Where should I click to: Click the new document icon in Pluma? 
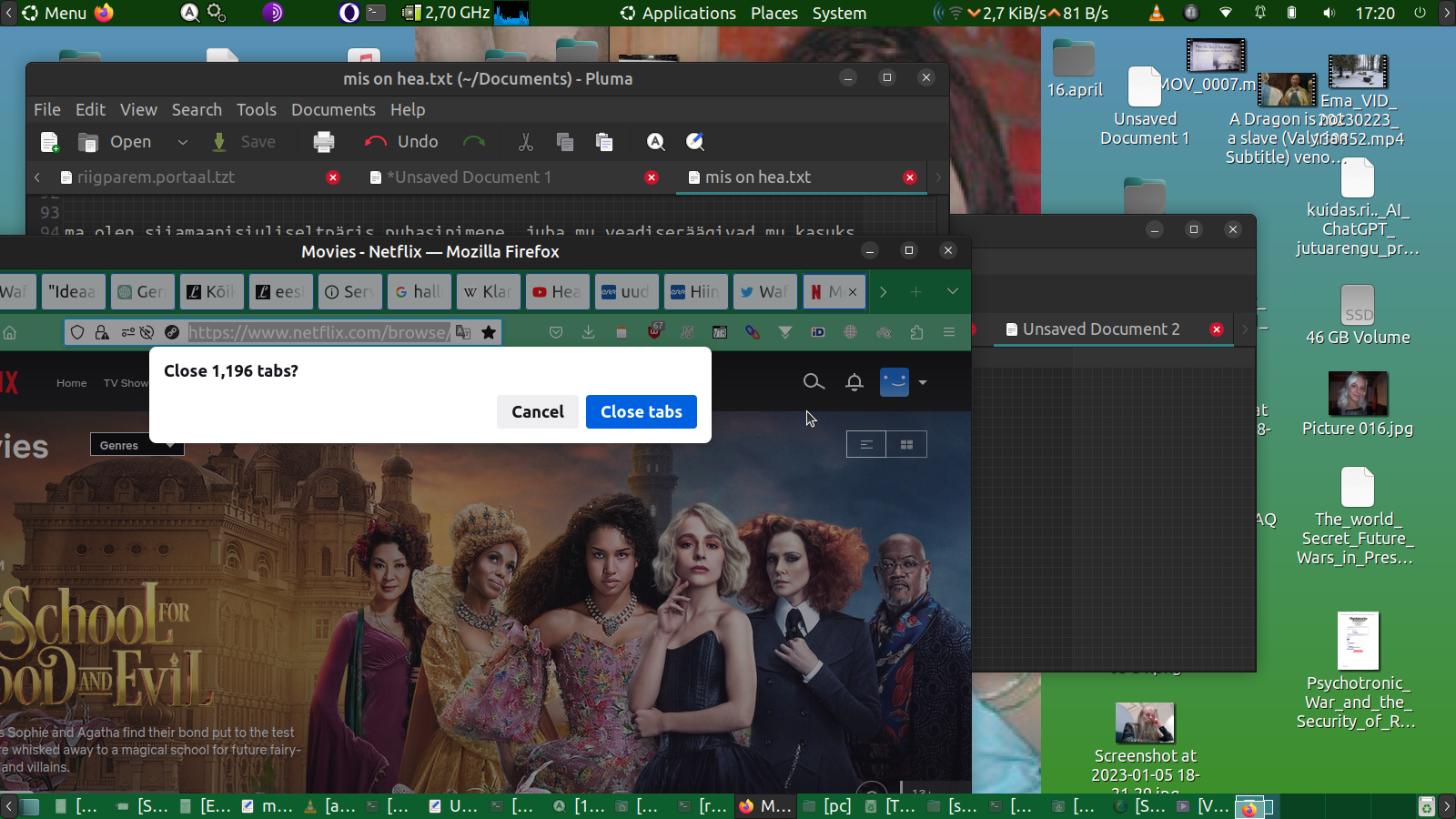pyautogui.click(x=50, y=142)
